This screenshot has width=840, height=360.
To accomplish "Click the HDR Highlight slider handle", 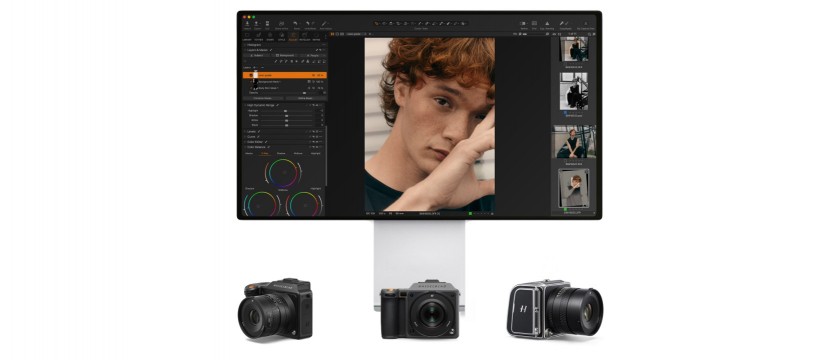I will pos(285,111).
